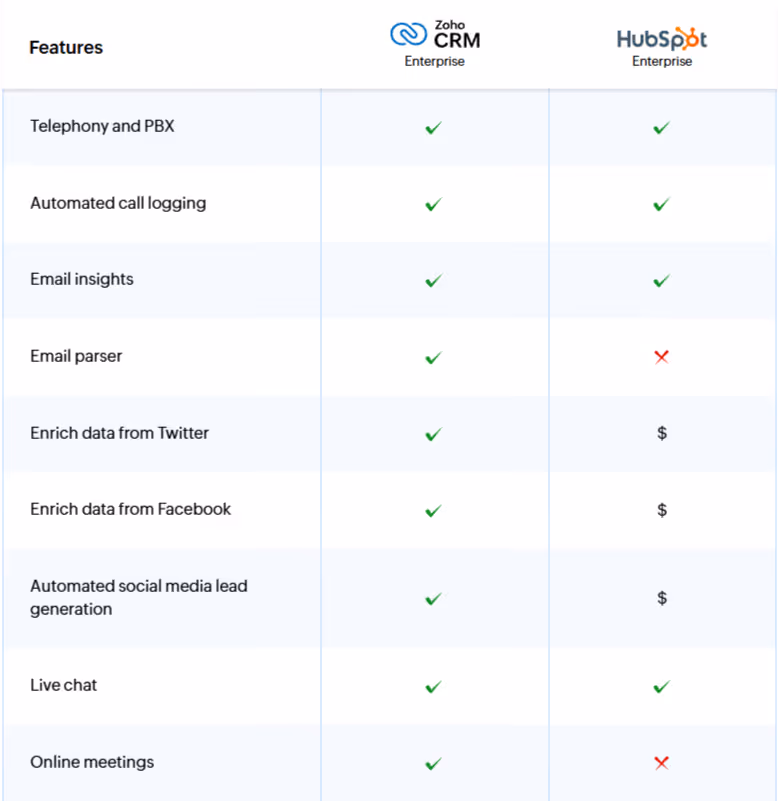778x801 pixels.
Task: Click HubSpot's checkmark for Live chat
Action: click(x=662, y=687)
